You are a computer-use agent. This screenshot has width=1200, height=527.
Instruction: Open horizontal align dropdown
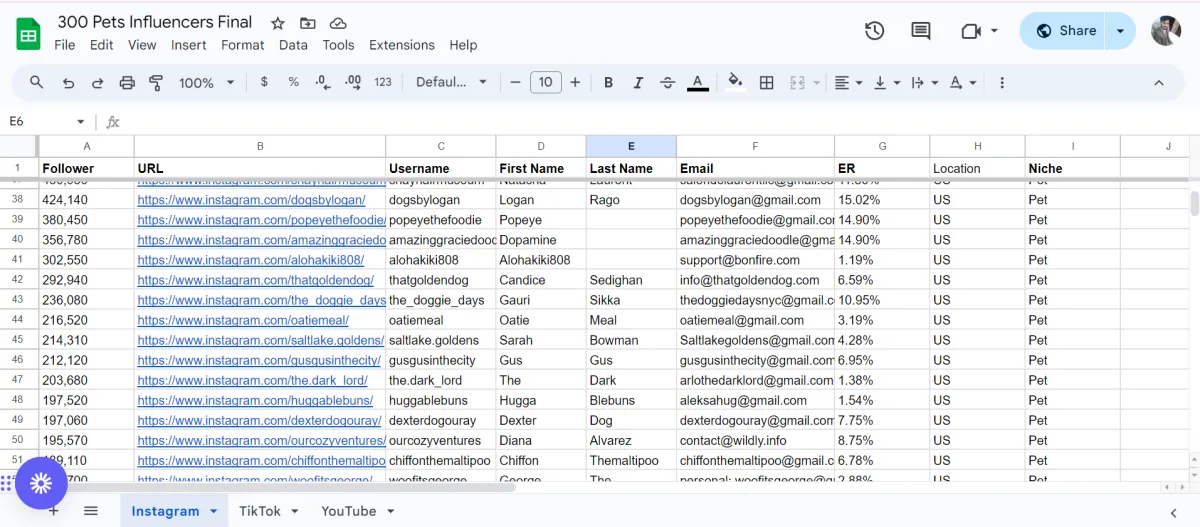[x=849, y=83]
